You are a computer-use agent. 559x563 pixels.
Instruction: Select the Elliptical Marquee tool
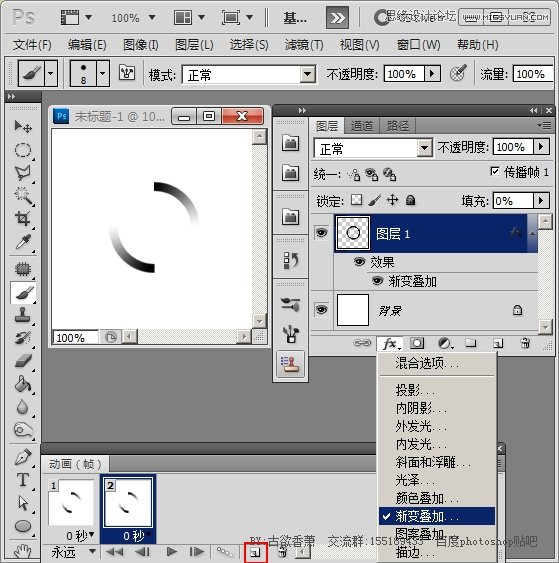click(x=23, y=150)
